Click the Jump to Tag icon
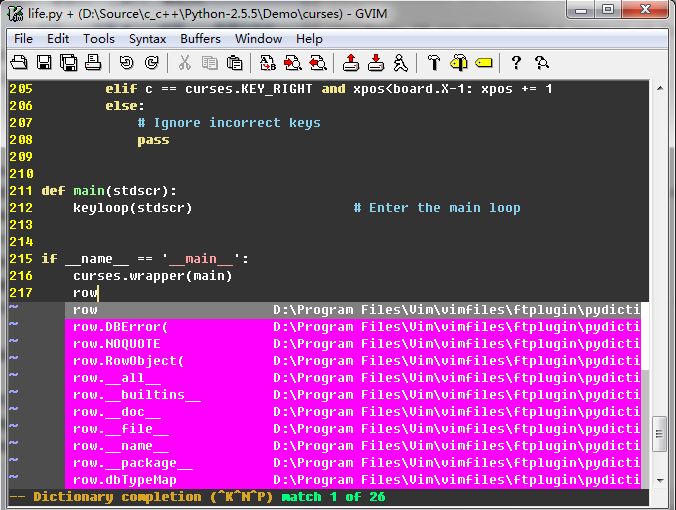The image size is (676, 510). [483, 63]
